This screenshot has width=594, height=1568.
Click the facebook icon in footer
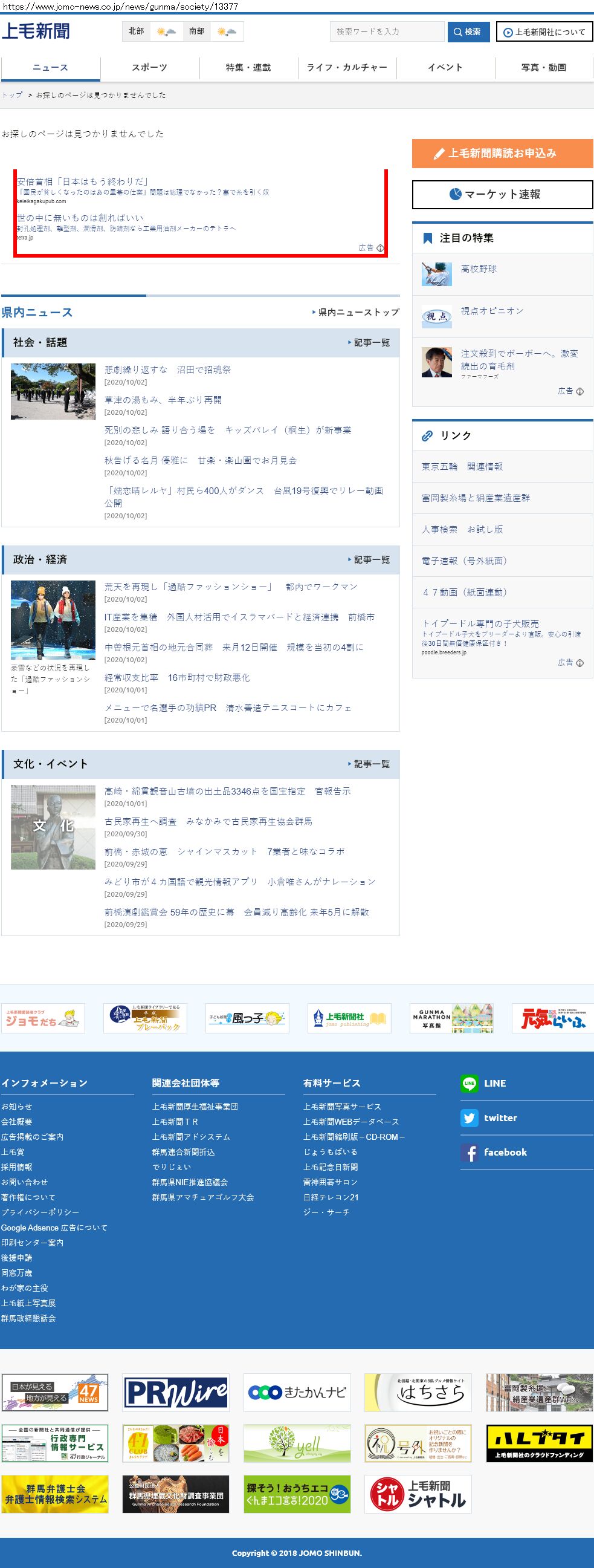(469, 1152)
